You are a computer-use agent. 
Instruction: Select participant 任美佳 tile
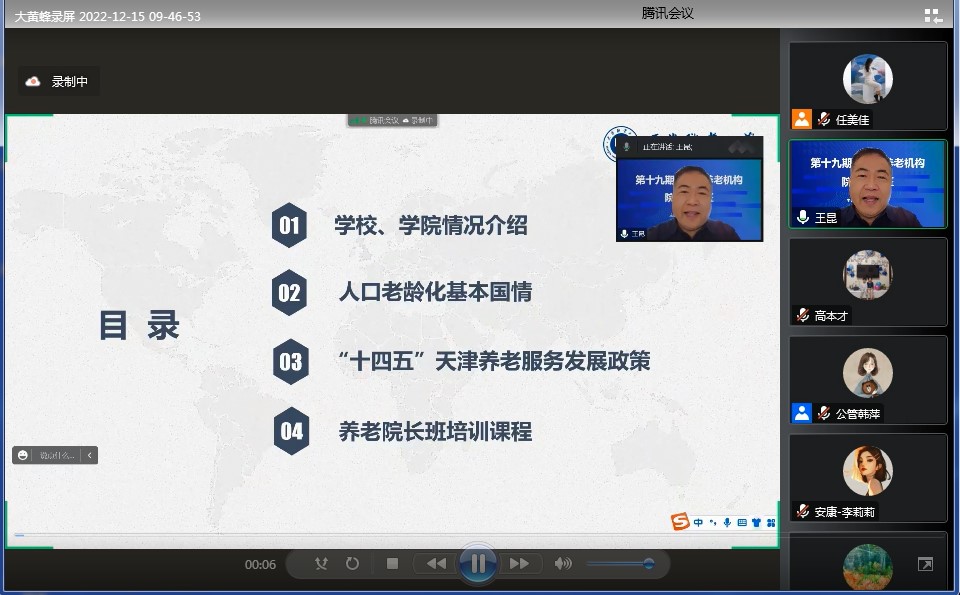tap(867, 86)
